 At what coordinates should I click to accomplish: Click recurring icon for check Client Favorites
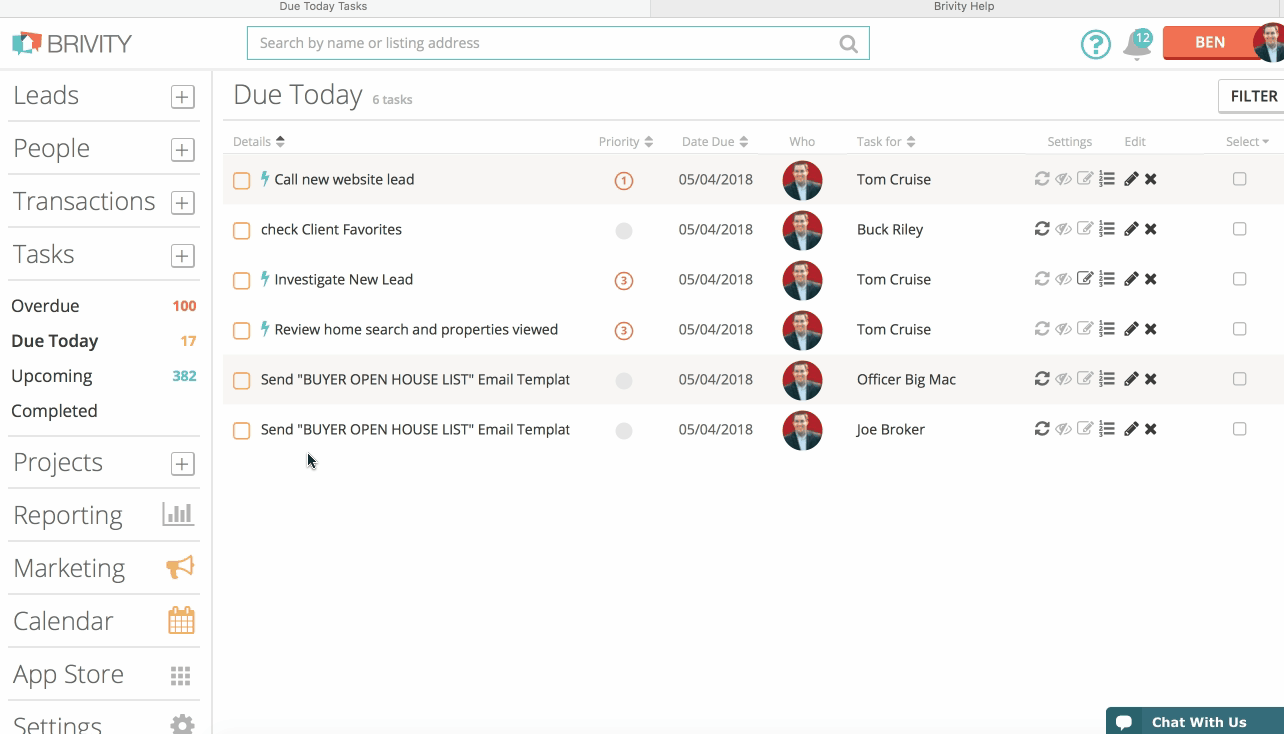[1042, 229]
